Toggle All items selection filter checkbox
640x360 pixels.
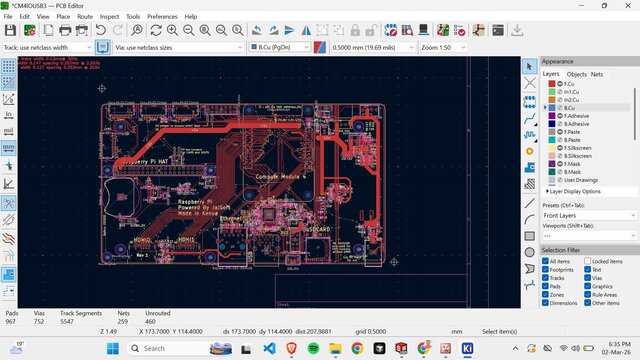545,261
